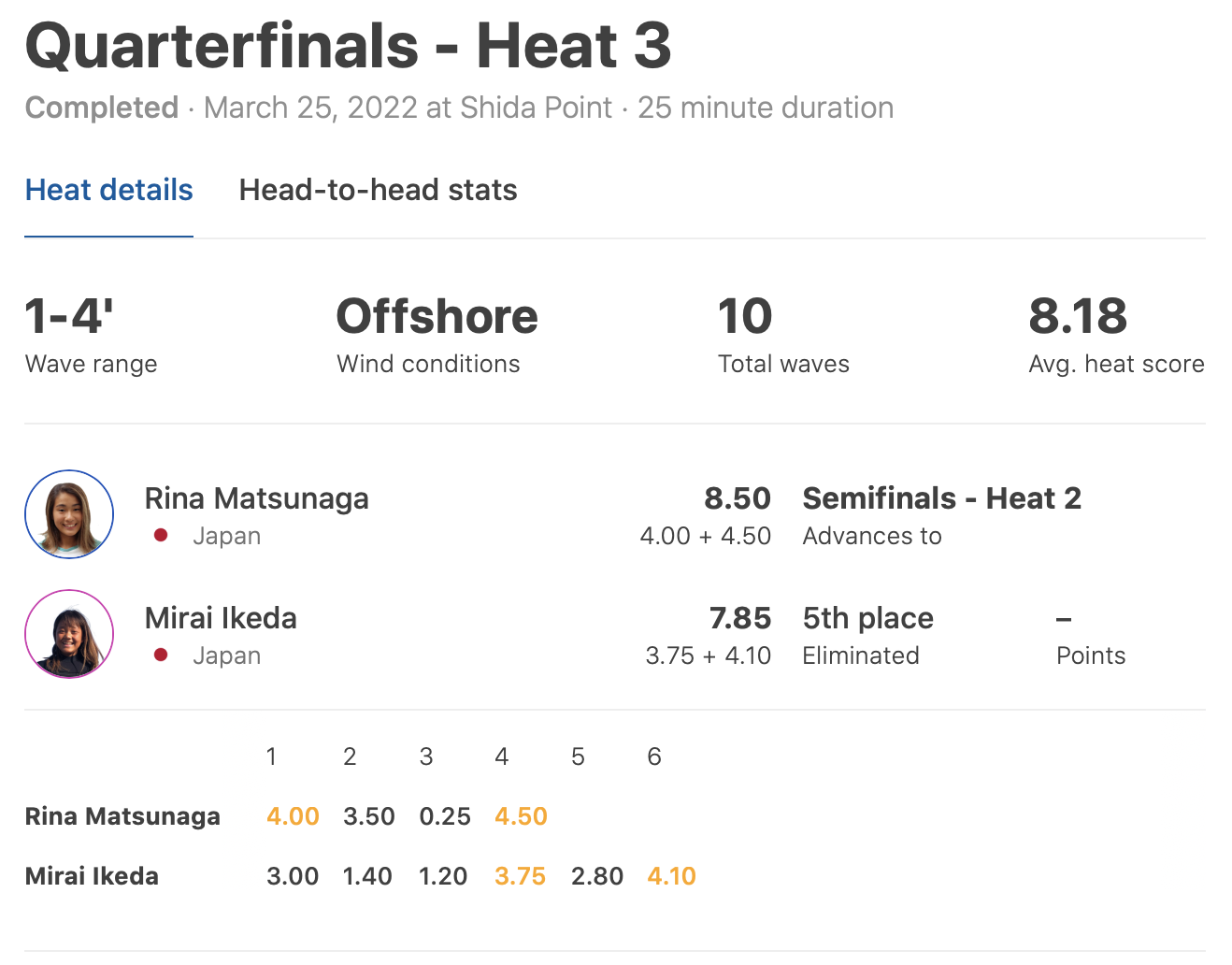Select Mirai Ikeda's highlighted 3.75 wave score

(x=520, y=876)
